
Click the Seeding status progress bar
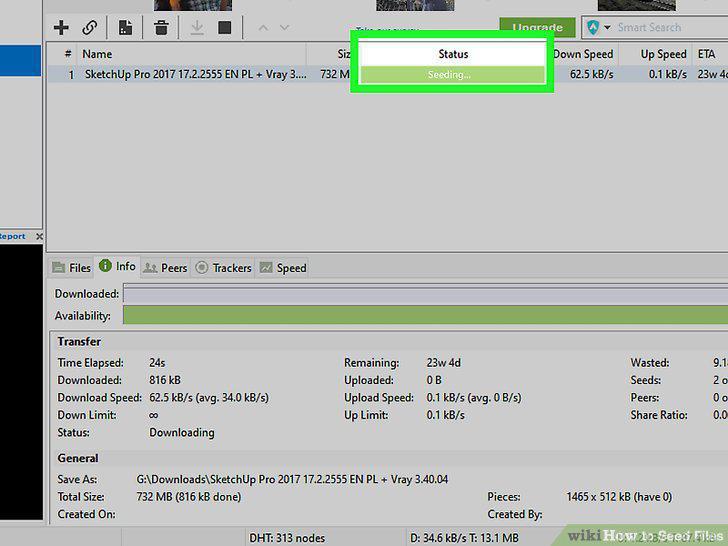(453, 75)
